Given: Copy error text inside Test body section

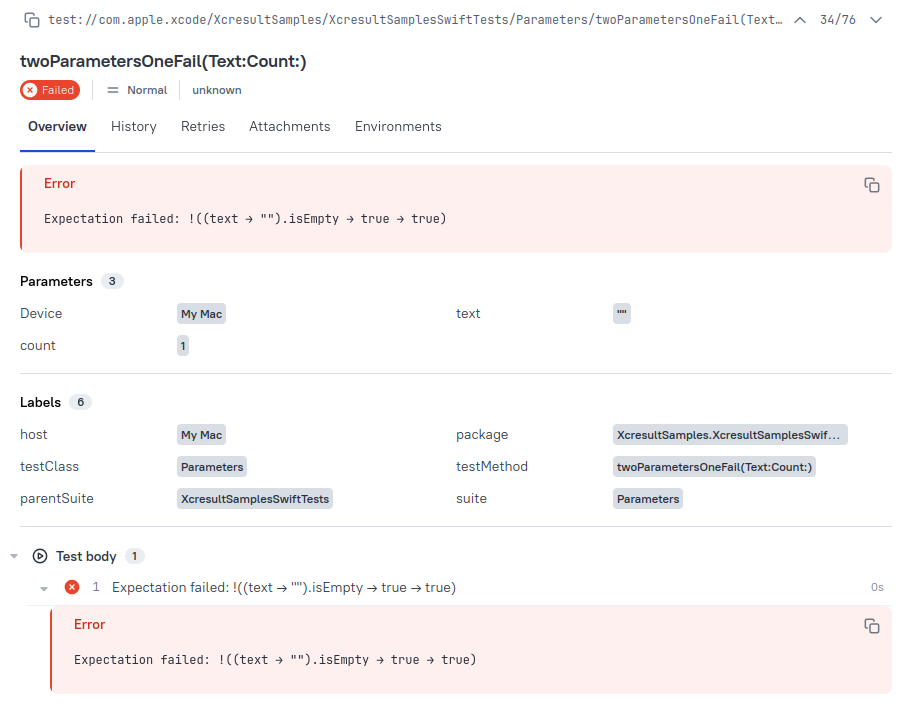Looking at the screenshot, I should (x=871, y=626).
